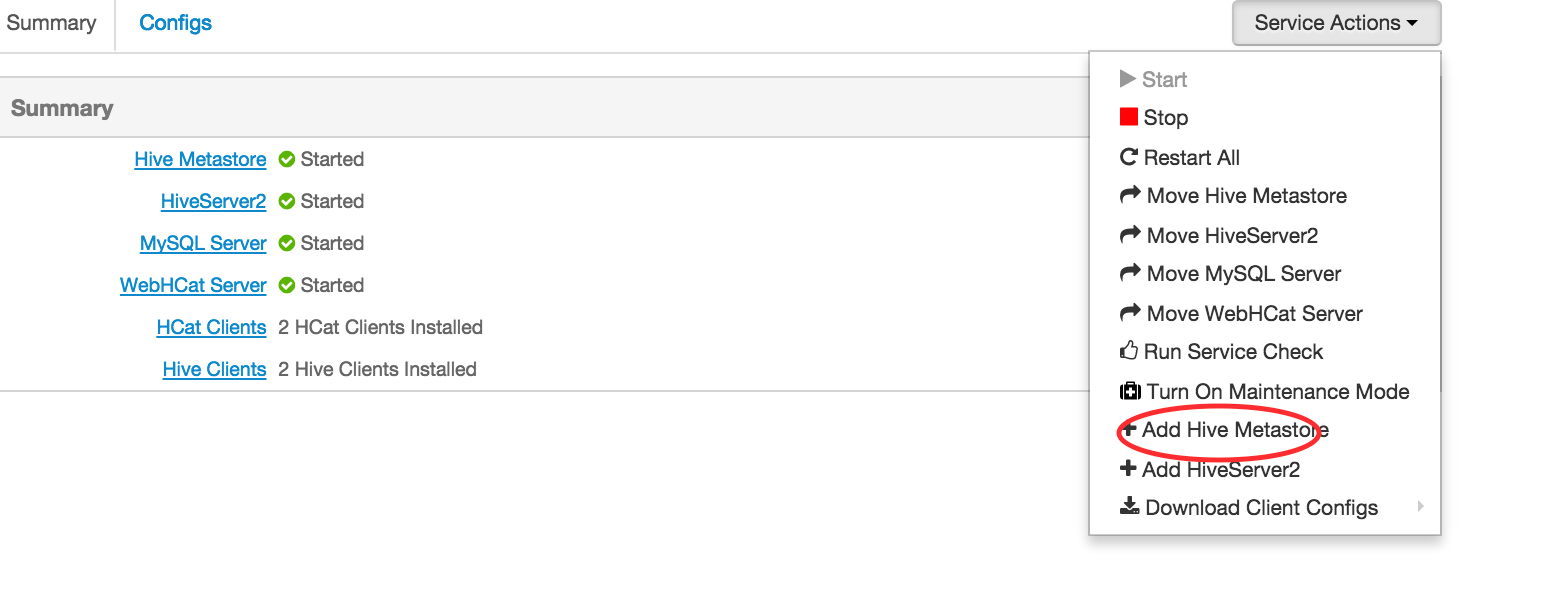Open the HiveServer2 component link

click(213, 201)
